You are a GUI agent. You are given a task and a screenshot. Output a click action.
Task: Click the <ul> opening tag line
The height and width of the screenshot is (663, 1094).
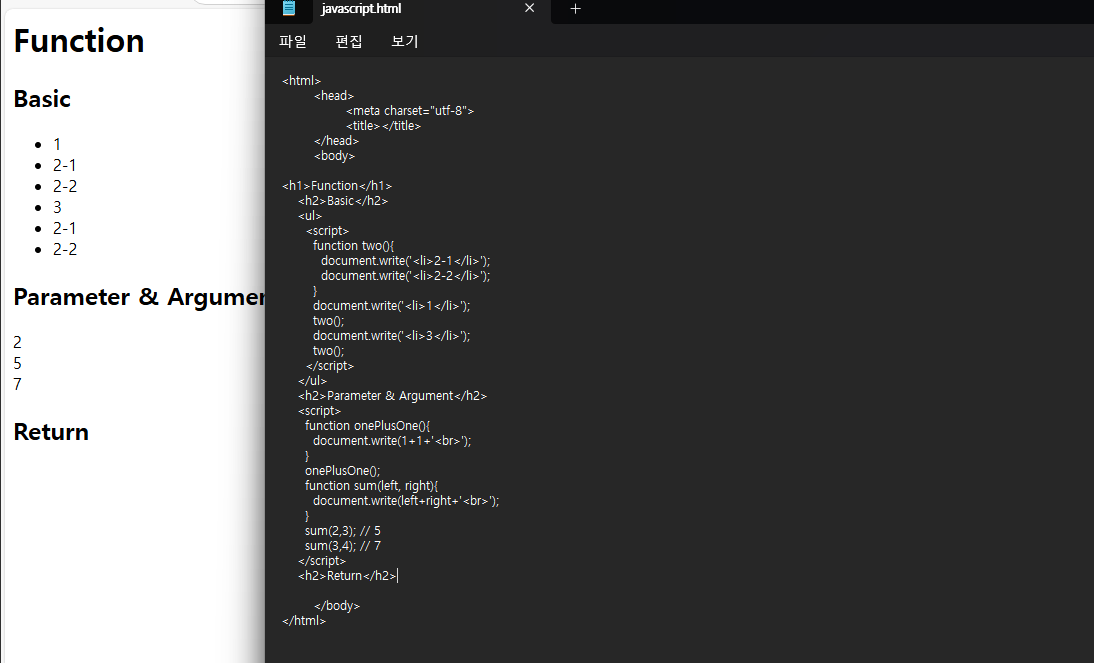coord(310,216)
